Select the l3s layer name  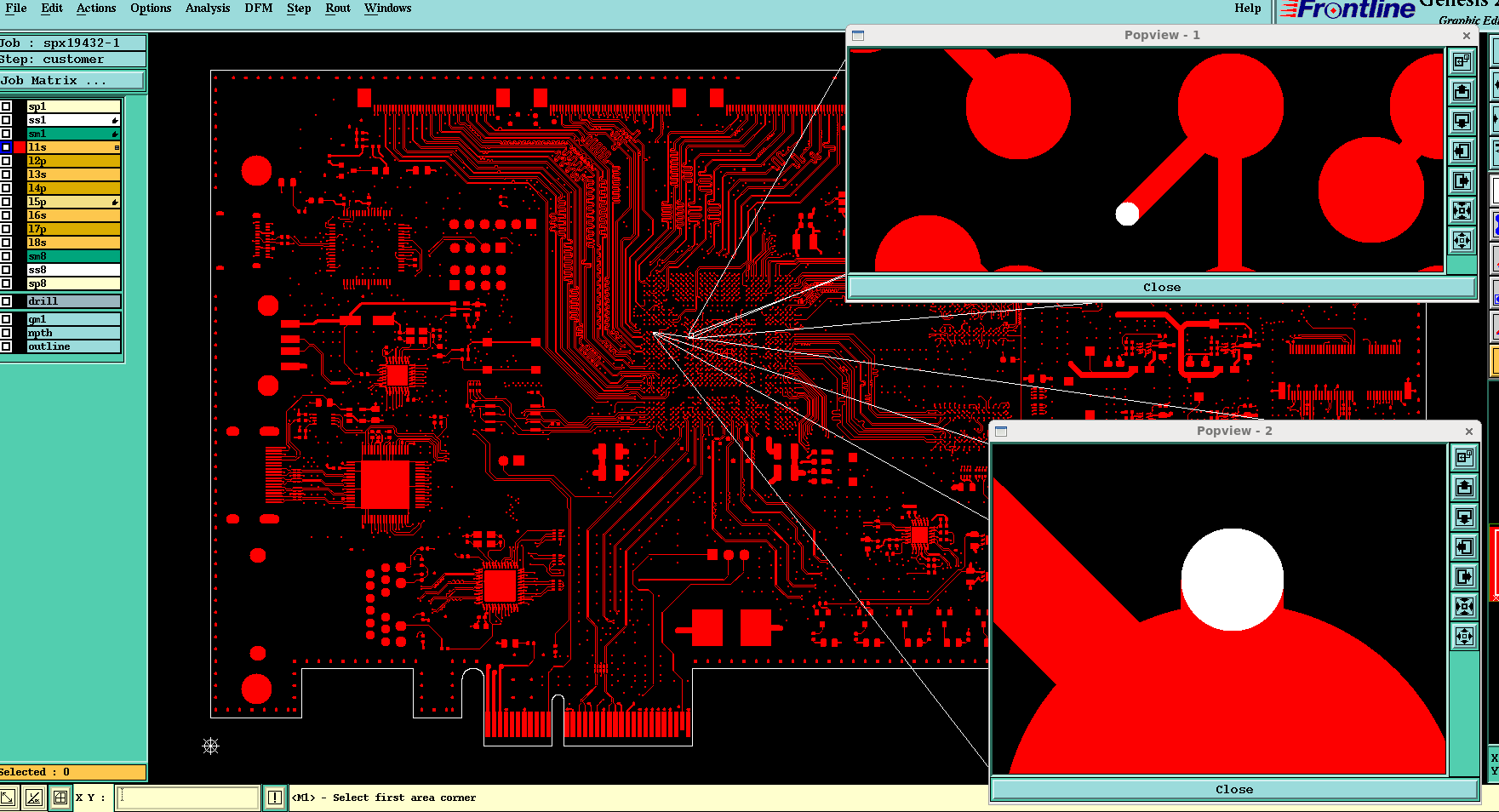click(74, 174)
